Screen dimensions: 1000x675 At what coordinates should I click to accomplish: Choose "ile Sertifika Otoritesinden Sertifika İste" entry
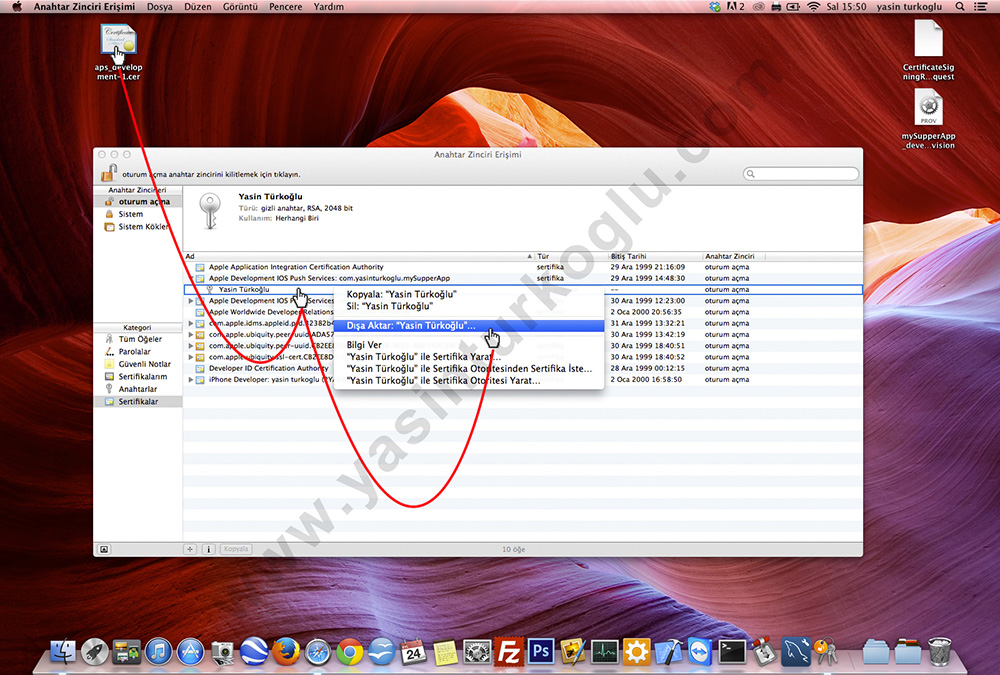(469, 368)
